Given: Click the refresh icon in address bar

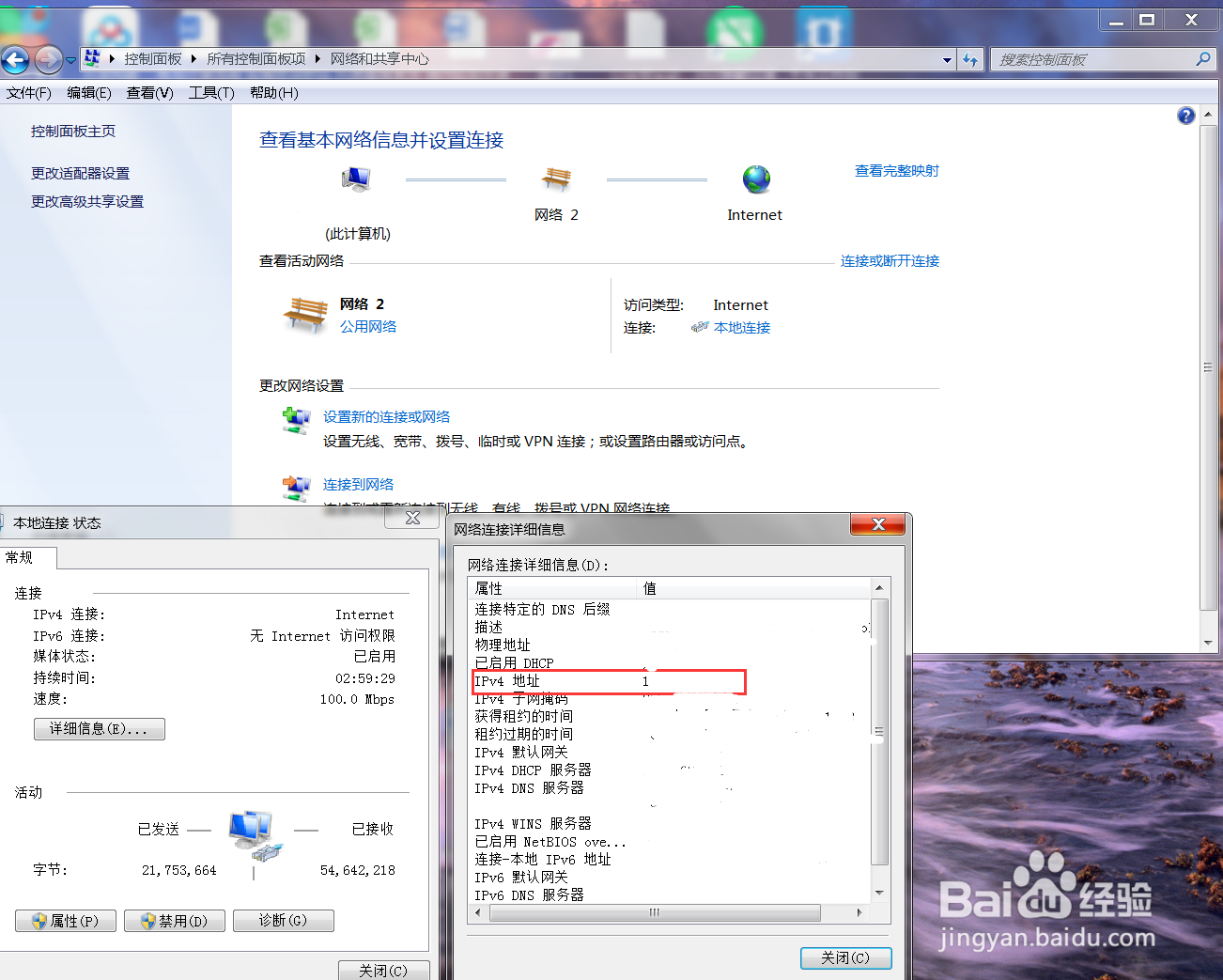Looking at the screenshot, I should [970, 59].
